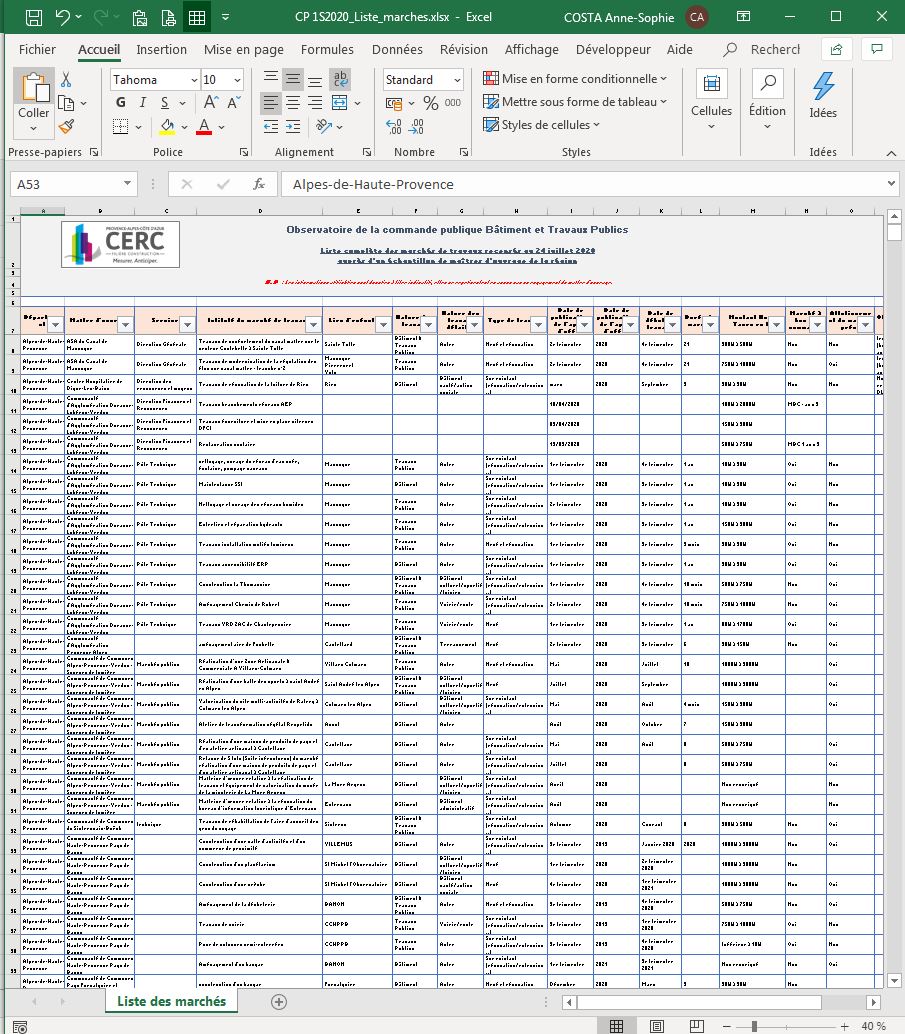Open Mise en forme conditionnelle
905x1034 pixels.
point(575,78)
